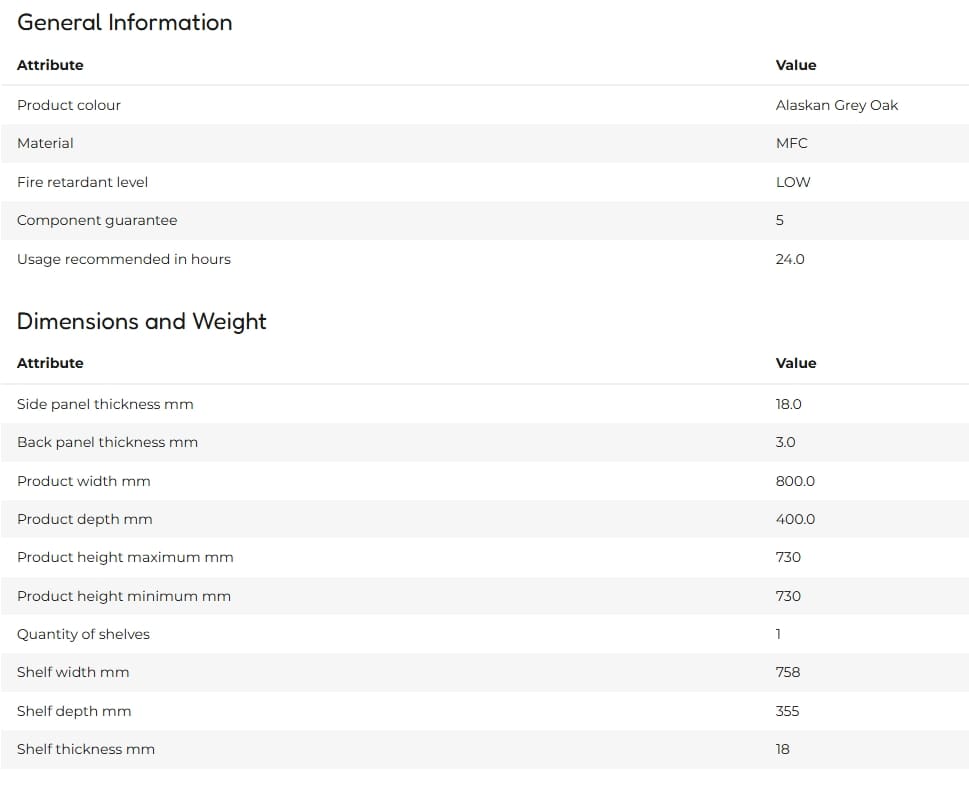Click the 800.0 product width value
969x809 pixels.
pyautogui.click(x=795, y=481)
